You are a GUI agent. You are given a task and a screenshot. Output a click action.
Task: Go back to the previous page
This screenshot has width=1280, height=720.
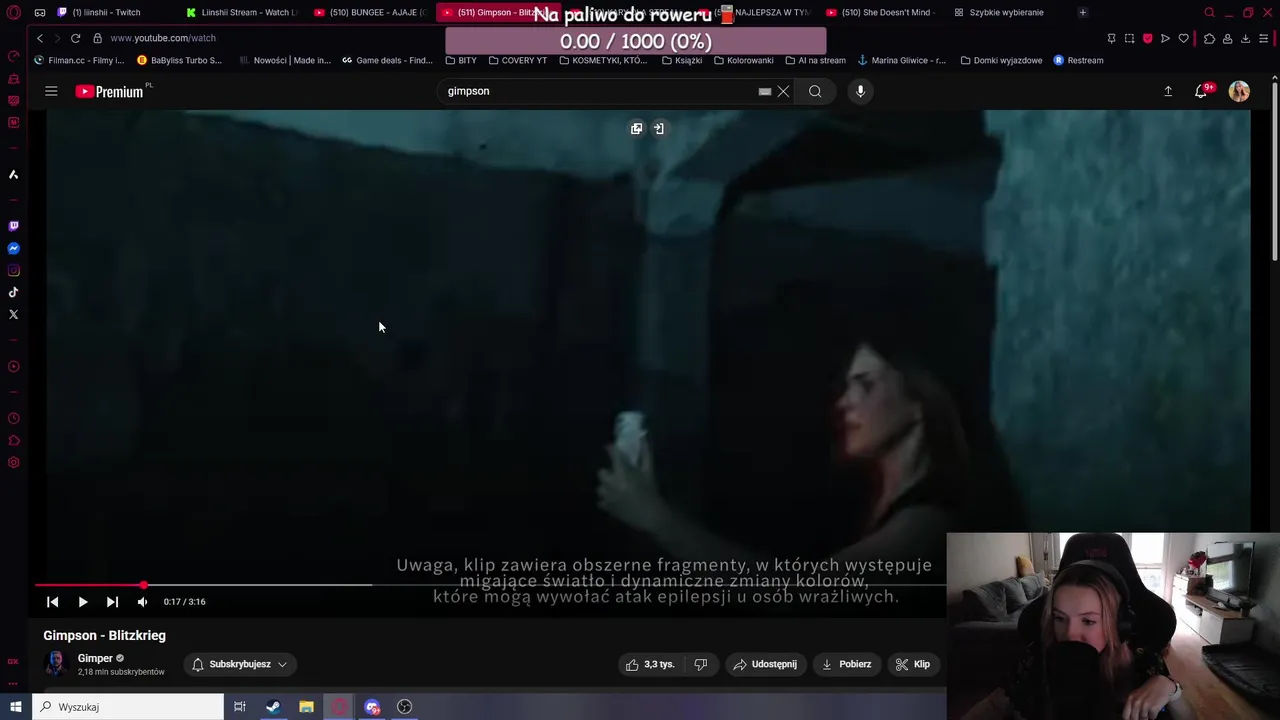(x=40, y=38)
